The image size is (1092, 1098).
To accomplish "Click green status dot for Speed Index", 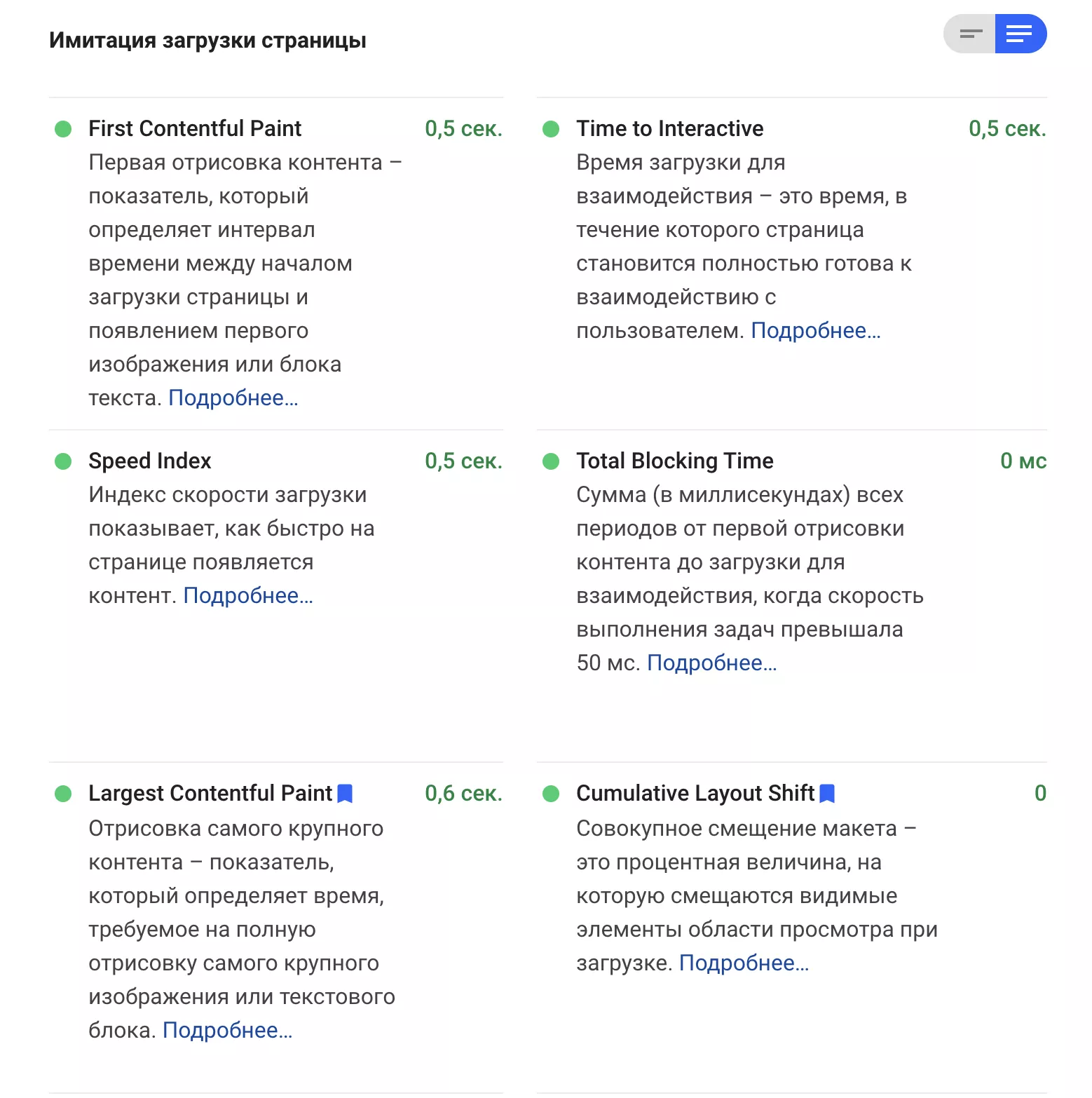I will 63,461.
